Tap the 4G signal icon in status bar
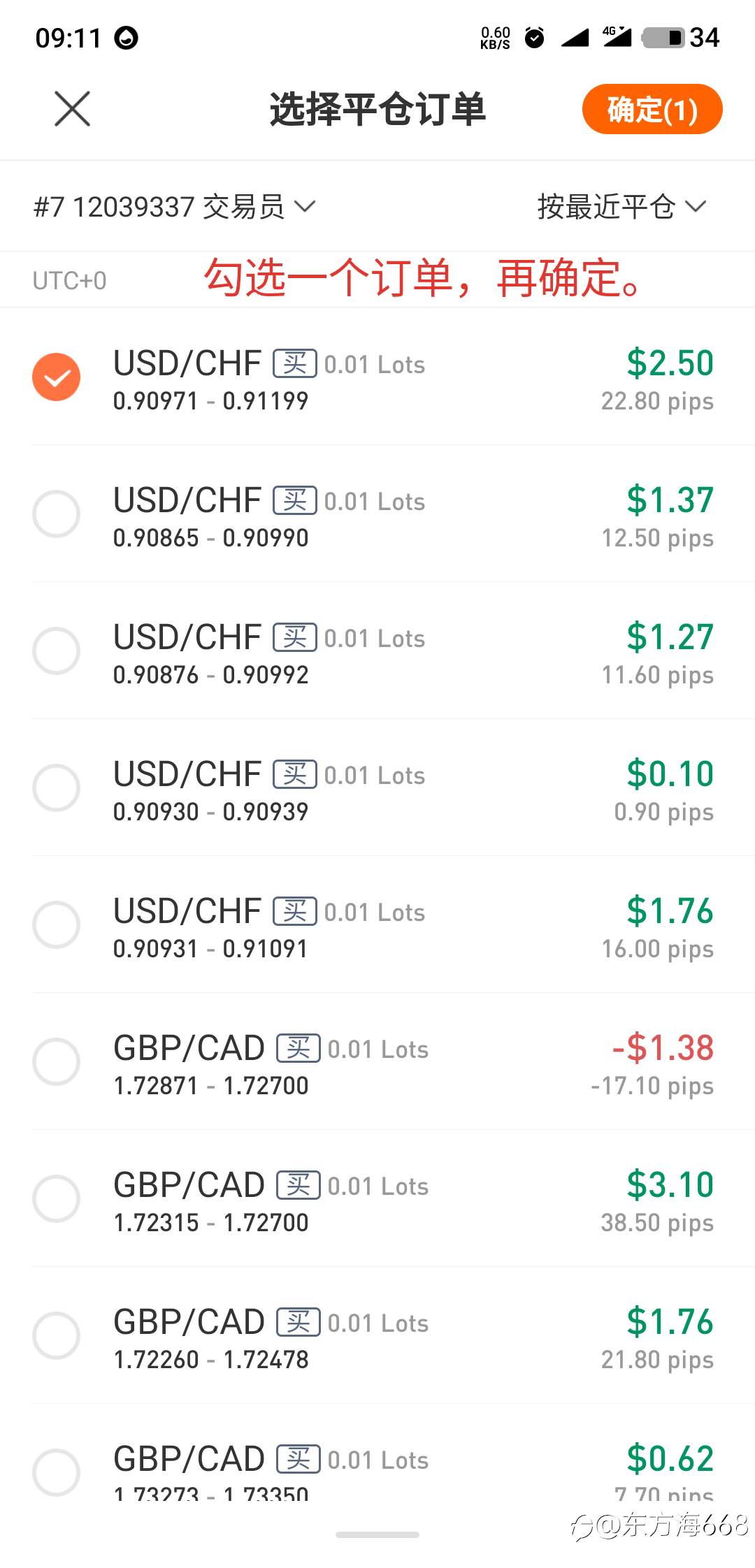The height and width of the screenshot is (1568, 755). tap(617, 37)
